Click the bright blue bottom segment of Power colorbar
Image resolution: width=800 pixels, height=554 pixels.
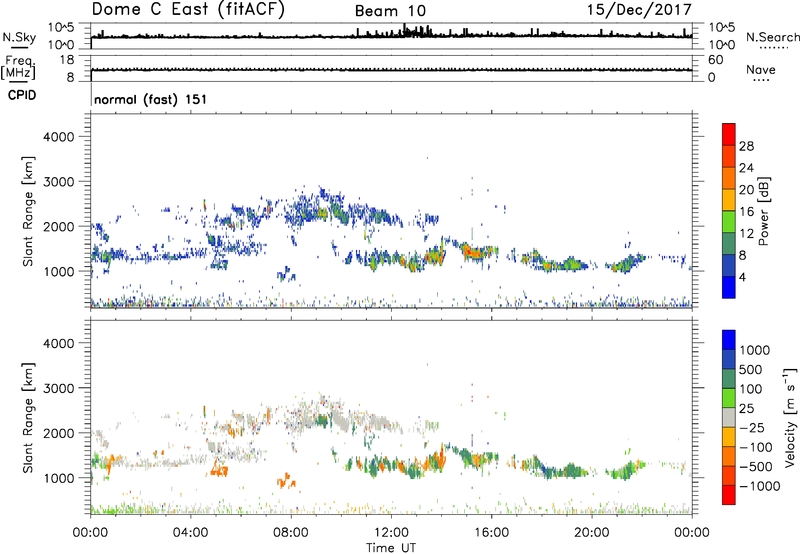[729, 288]
